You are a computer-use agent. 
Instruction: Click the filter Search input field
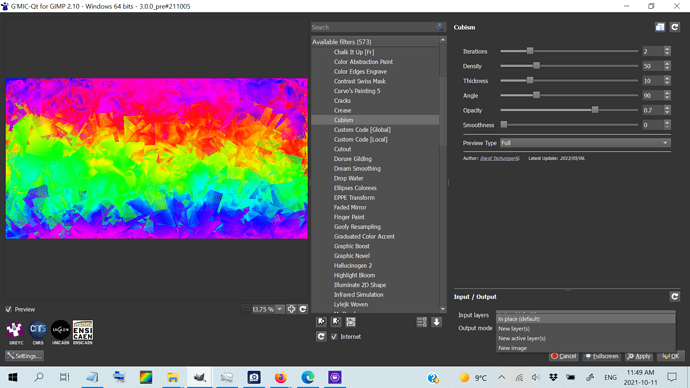[x=373, y=27]
